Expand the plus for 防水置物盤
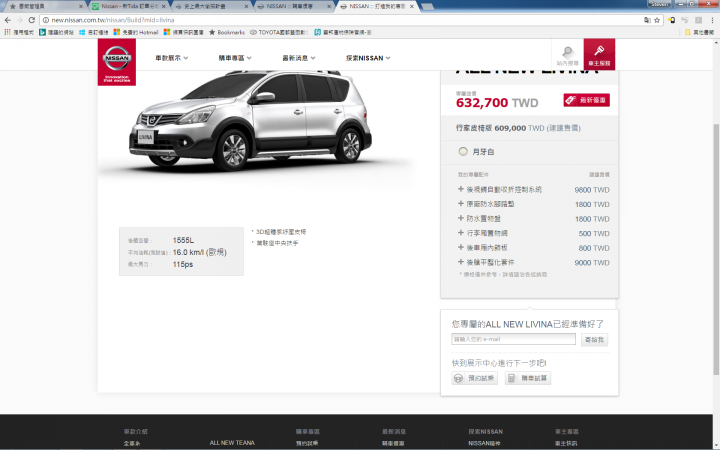Viewport: 720px width, 450px height. (x=461, y=218)
